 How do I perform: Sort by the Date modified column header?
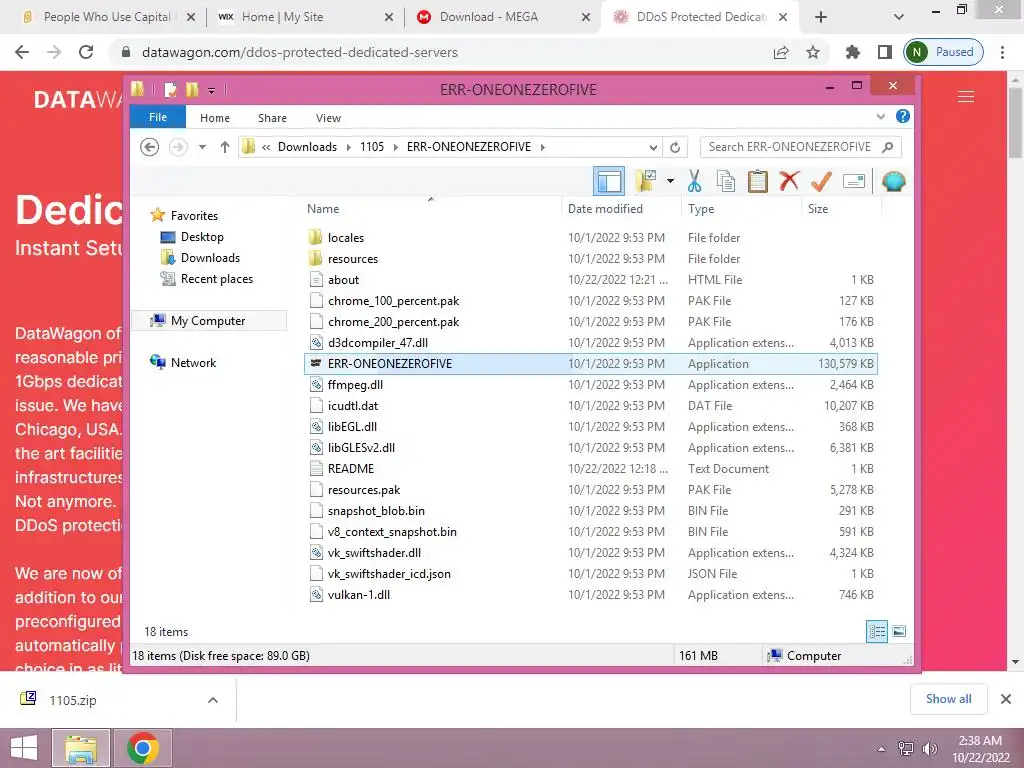click(x=605, y=209)
